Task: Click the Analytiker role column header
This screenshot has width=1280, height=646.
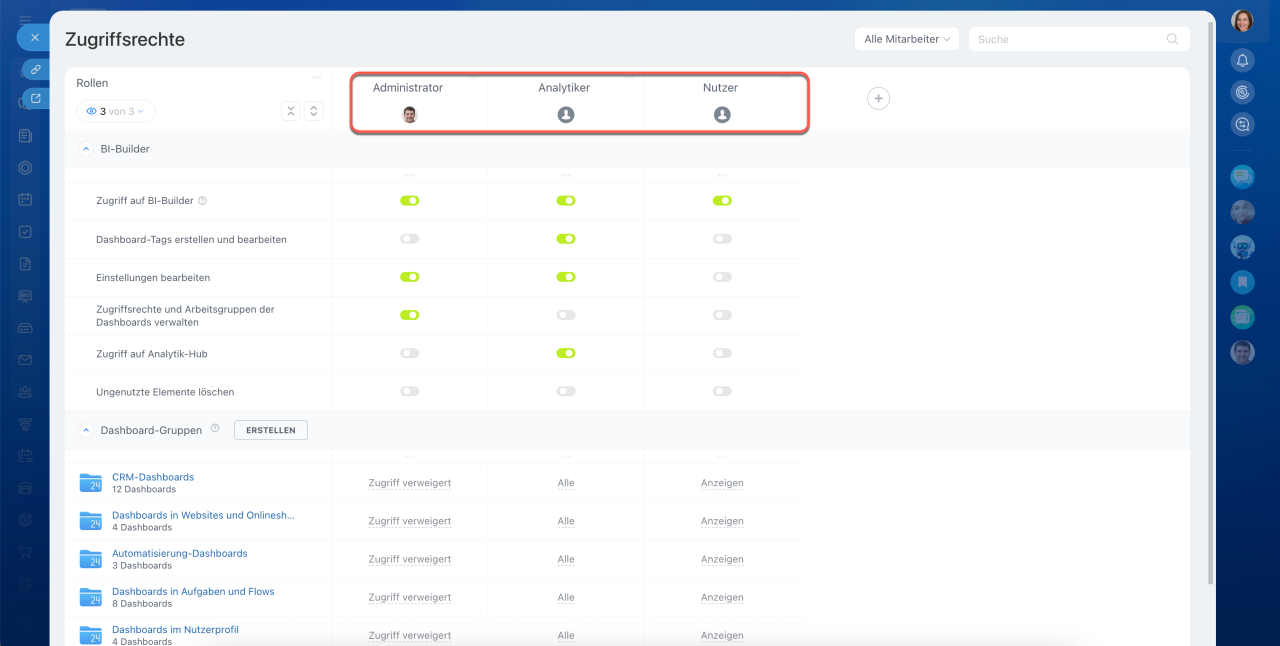Action: click(564, 88)
